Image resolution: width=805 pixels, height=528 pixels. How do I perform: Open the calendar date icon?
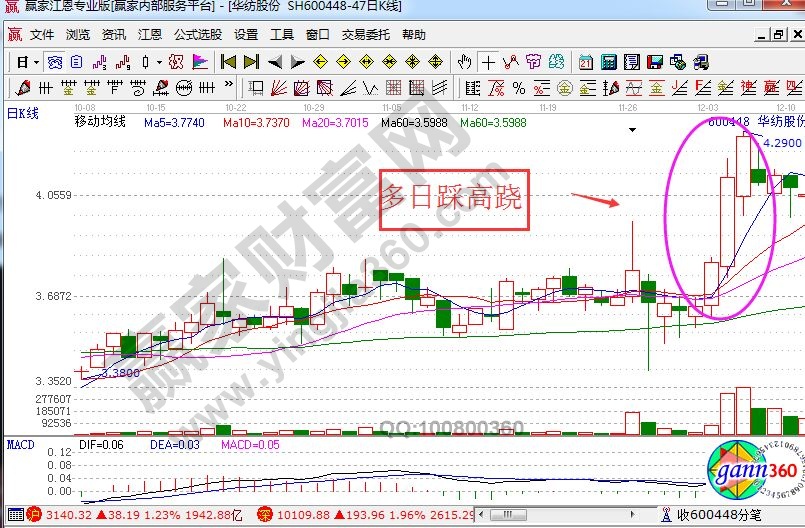[x=586, y=62]
